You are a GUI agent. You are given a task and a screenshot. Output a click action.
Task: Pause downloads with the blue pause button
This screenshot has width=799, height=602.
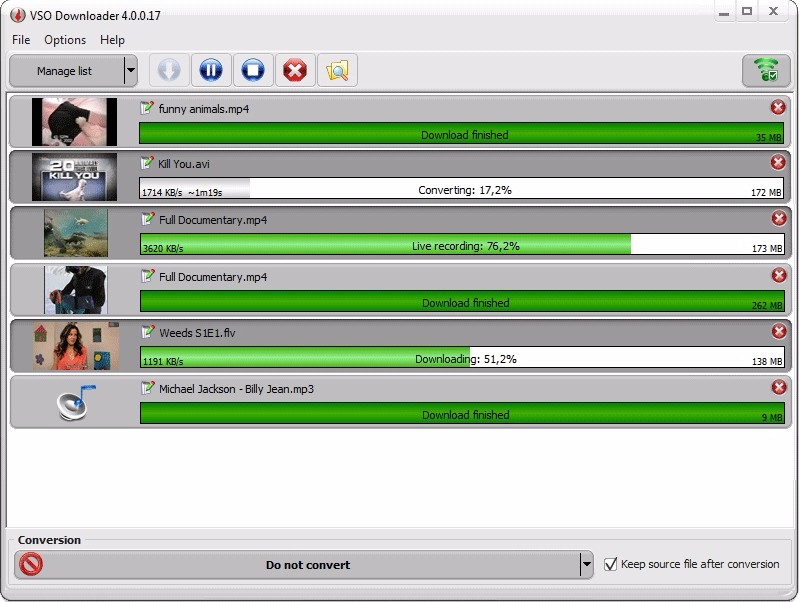[211, 70]
